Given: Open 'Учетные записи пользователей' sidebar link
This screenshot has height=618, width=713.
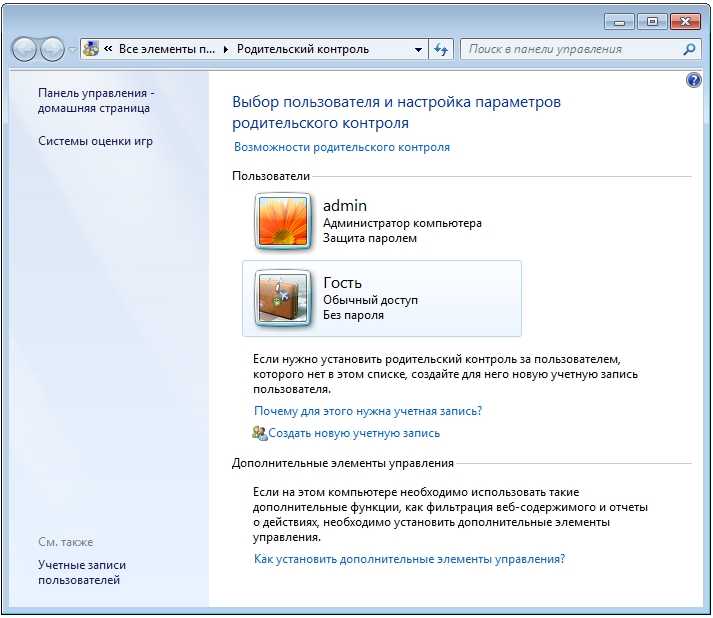Looking at the screenshot, I should [82, 573].
